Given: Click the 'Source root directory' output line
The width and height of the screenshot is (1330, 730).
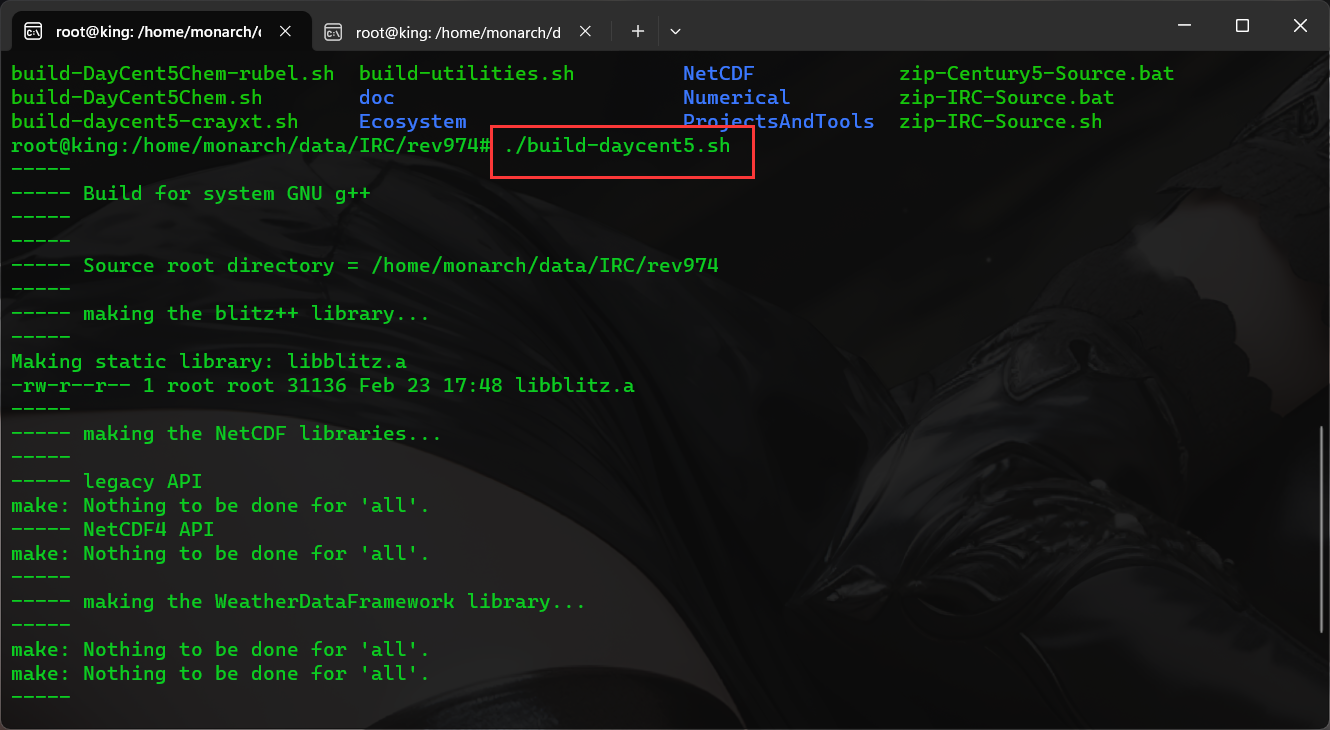Looking at the screenshot, I should pyautogui.click(x=365, y=266).
